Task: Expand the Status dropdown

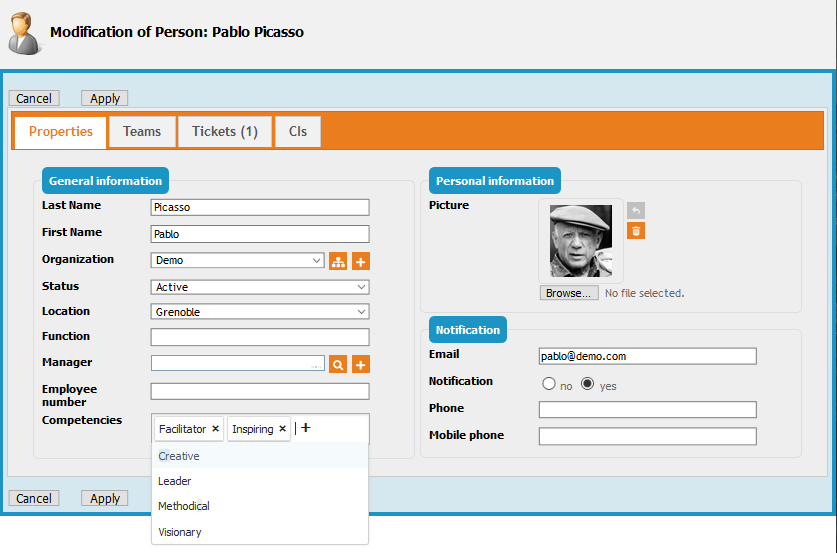Action: tap(260, 287)
